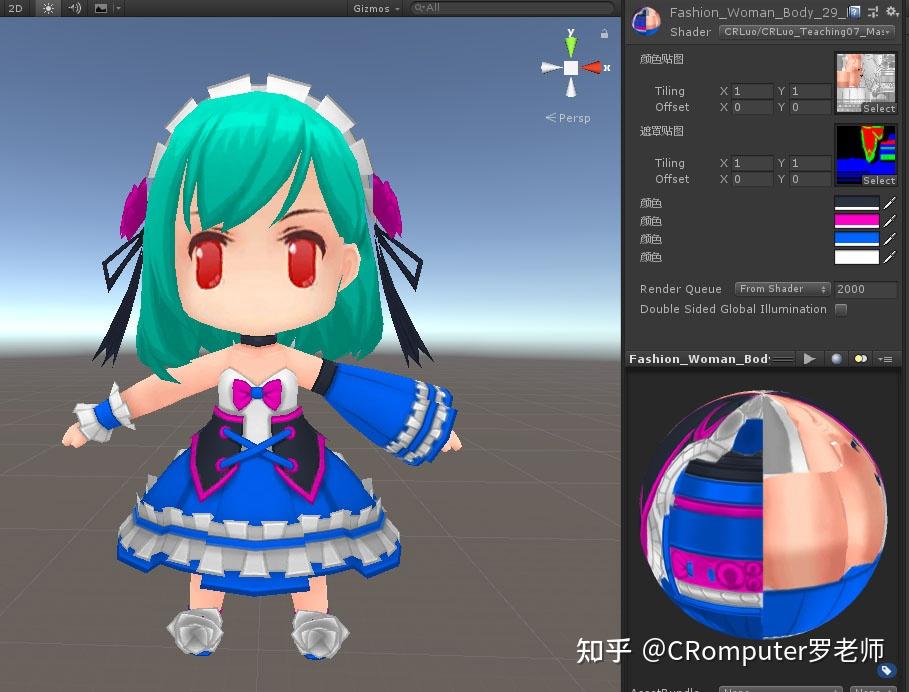
Task: Toggle preview lighting in the material preview
Action: tap(861, 359)
